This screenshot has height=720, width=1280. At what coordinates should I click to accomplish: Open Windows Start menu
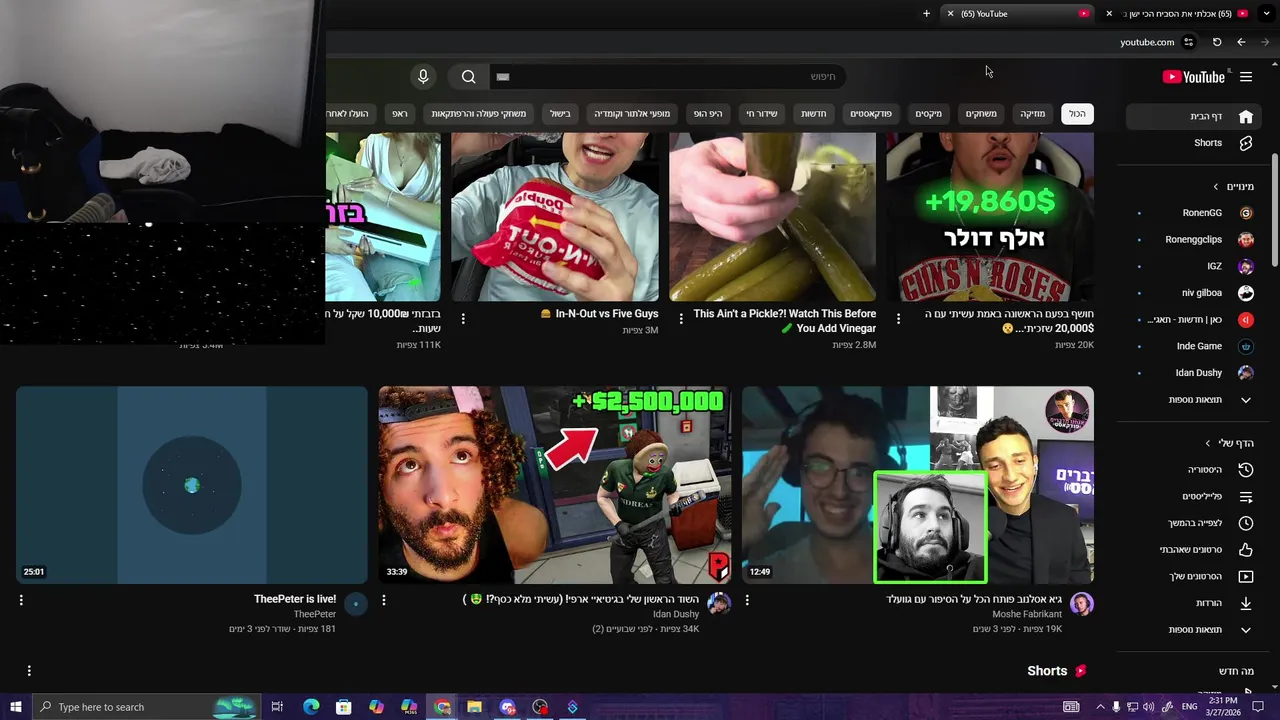15,707
